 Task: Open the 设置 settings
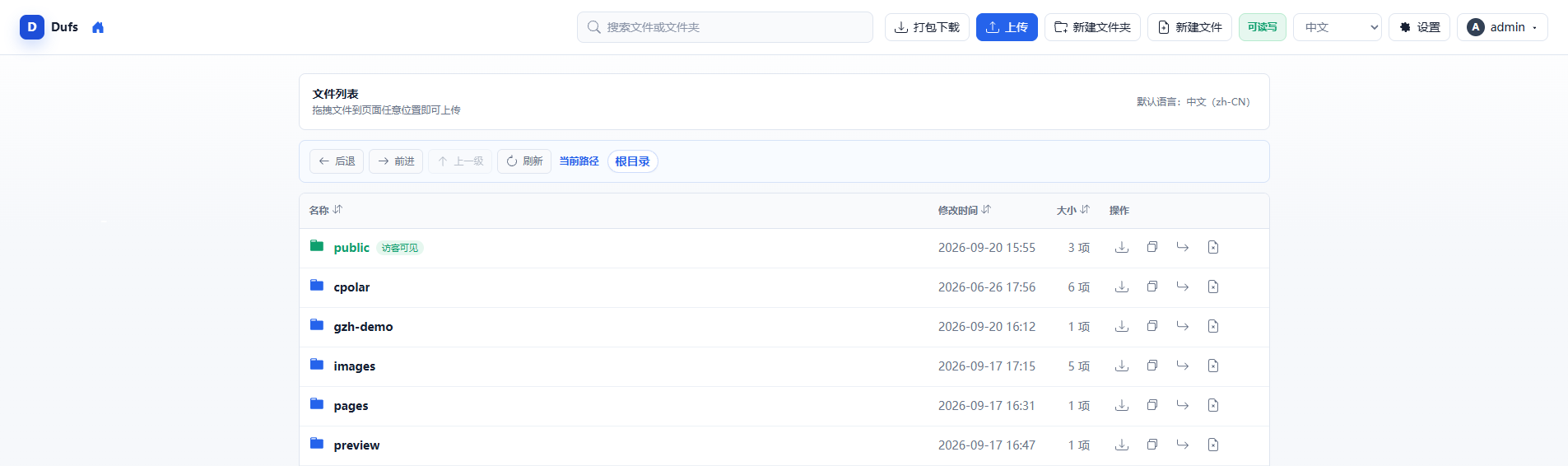(x=1419, y=27)
